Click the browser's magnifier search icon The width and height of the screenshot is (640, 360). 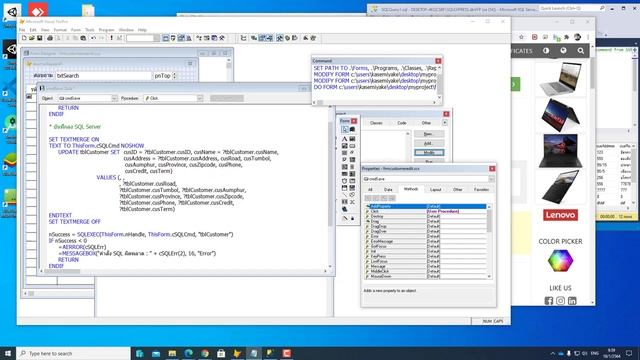[x=580, y=51]
